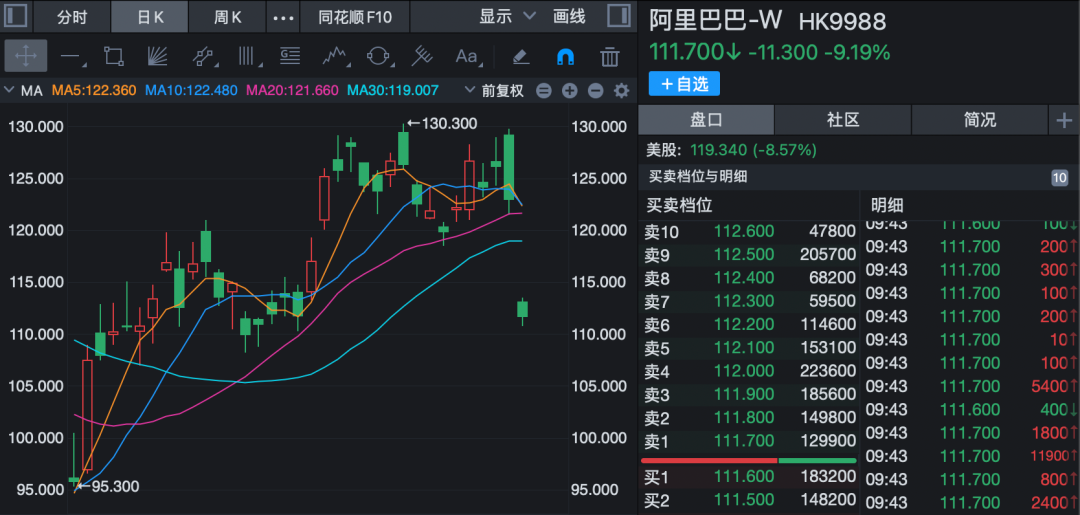The height and width of the screenshot is (515, 1080).
Task: Click the plus icon beside 简况
Action: point(1064,121)
